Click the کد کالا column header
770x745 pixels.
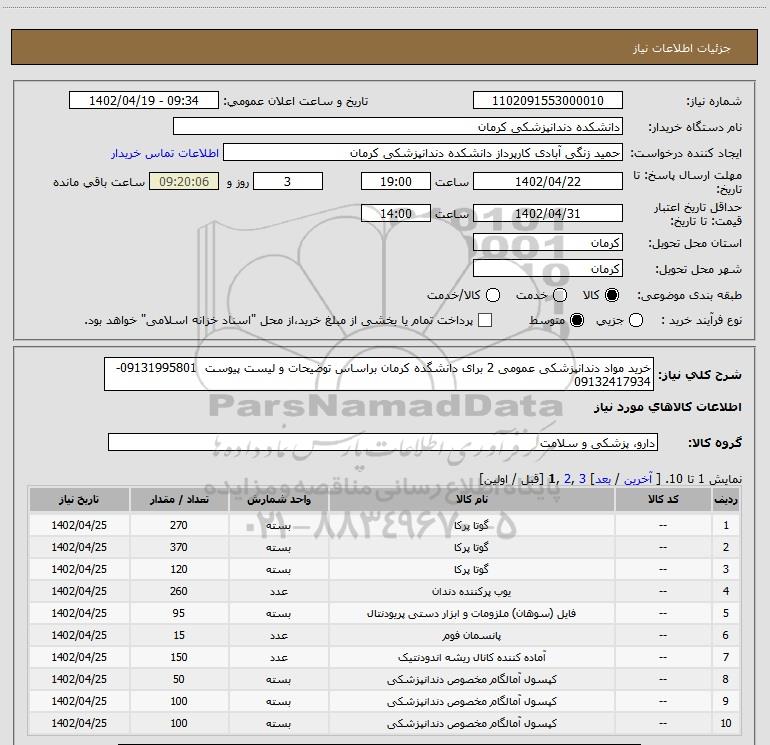[x=663, y=499]
